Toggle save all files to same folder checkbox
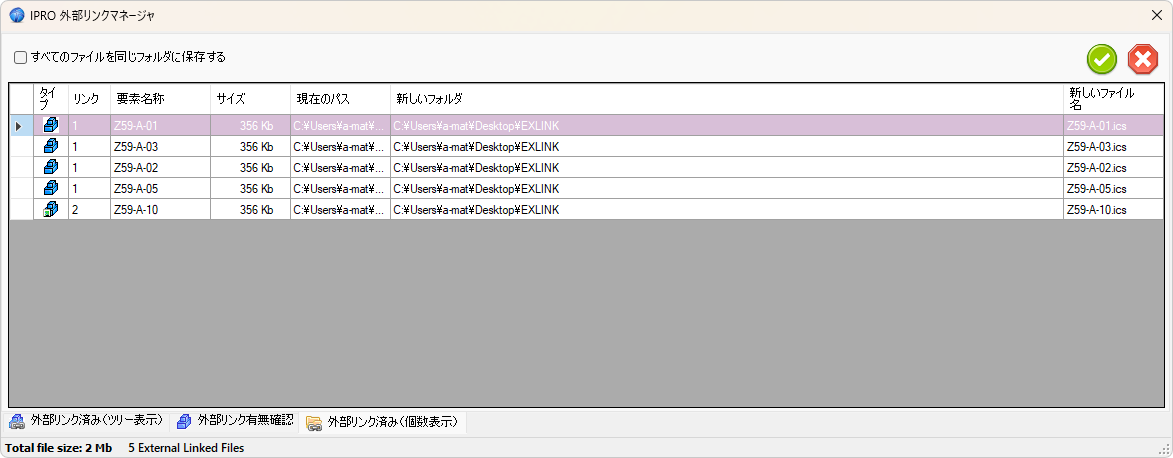This screenshot has height=458, width=1173. [20, 57]
